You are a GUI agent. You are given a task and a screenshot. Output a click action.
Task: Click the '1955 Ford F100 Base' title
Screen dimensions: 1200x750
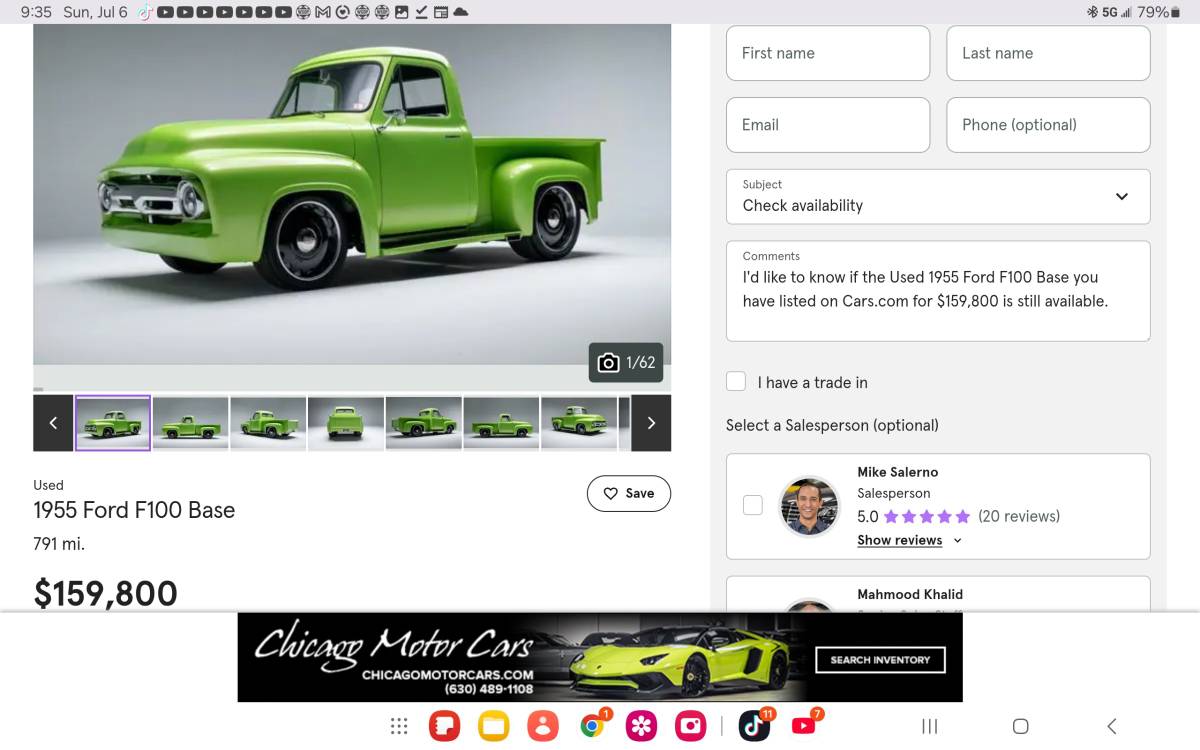[134, 510]
